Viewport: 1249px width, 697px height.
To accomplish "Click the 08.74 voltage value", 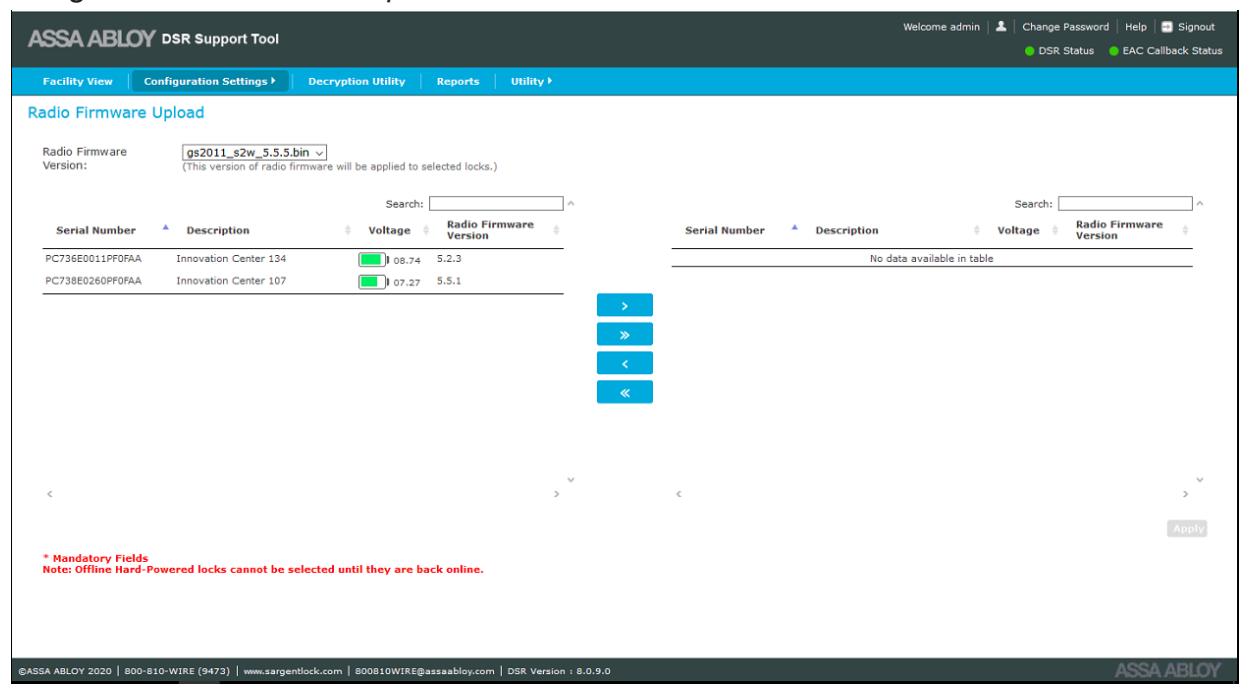I will click(408, 261).
